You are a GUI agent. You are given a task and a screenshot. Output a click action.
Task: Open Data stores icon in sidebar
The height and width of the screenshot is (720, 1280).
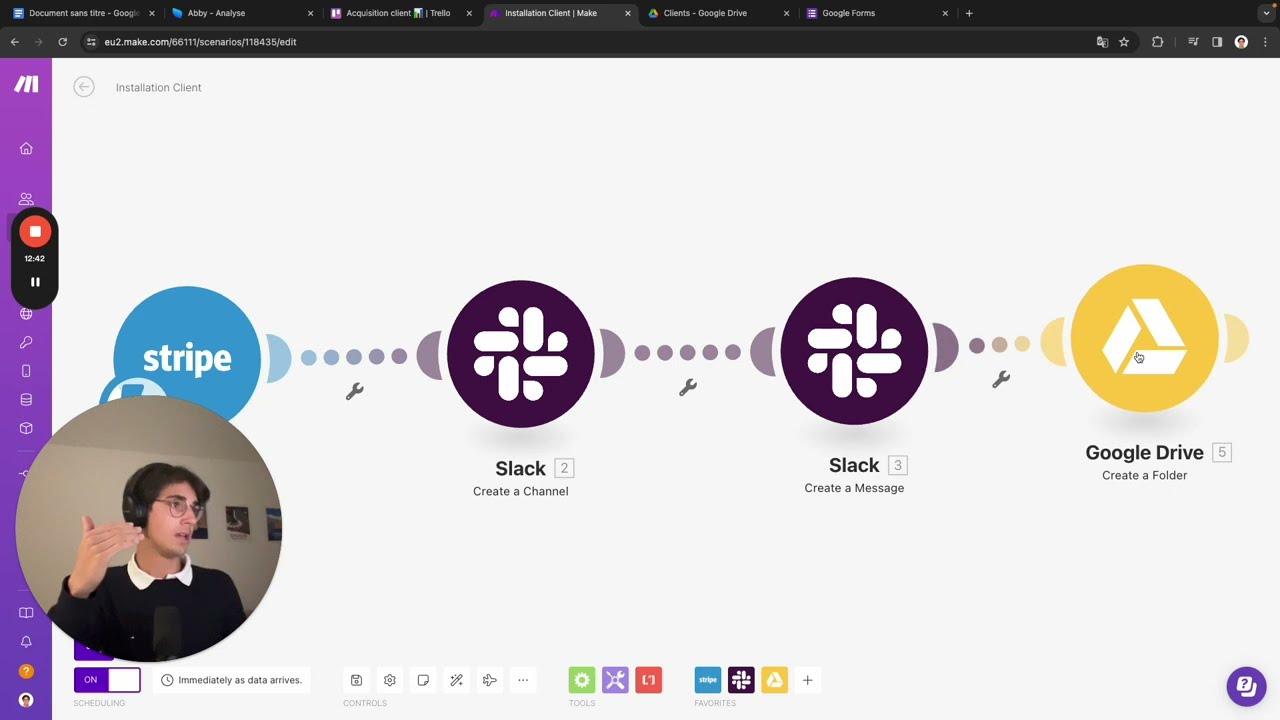(26, 400)
